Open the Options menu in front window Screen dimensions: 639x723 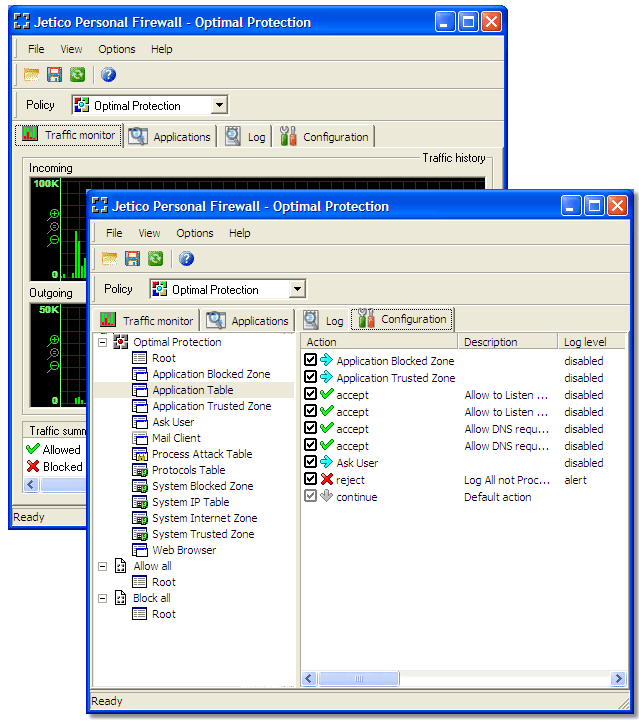pyautogui.click(x=195, y=233)
